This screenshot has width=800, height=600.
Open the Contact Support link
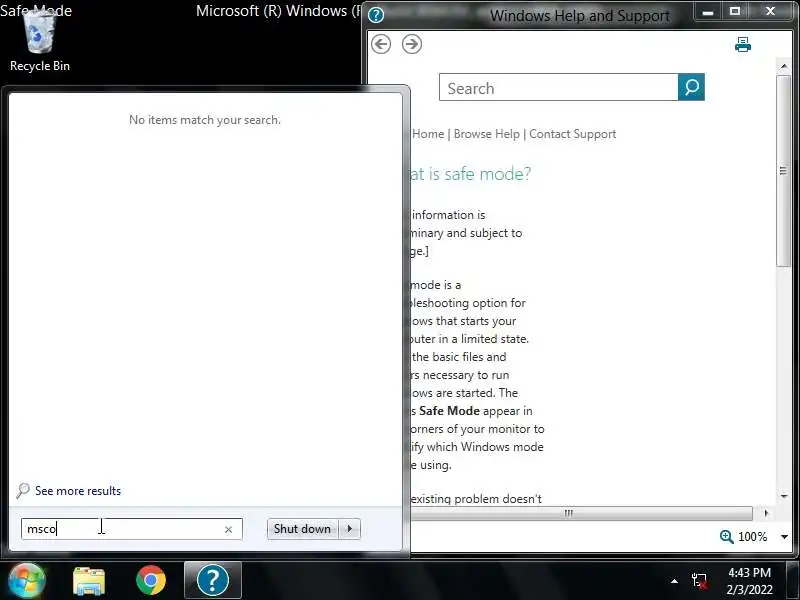click(572, 134)
